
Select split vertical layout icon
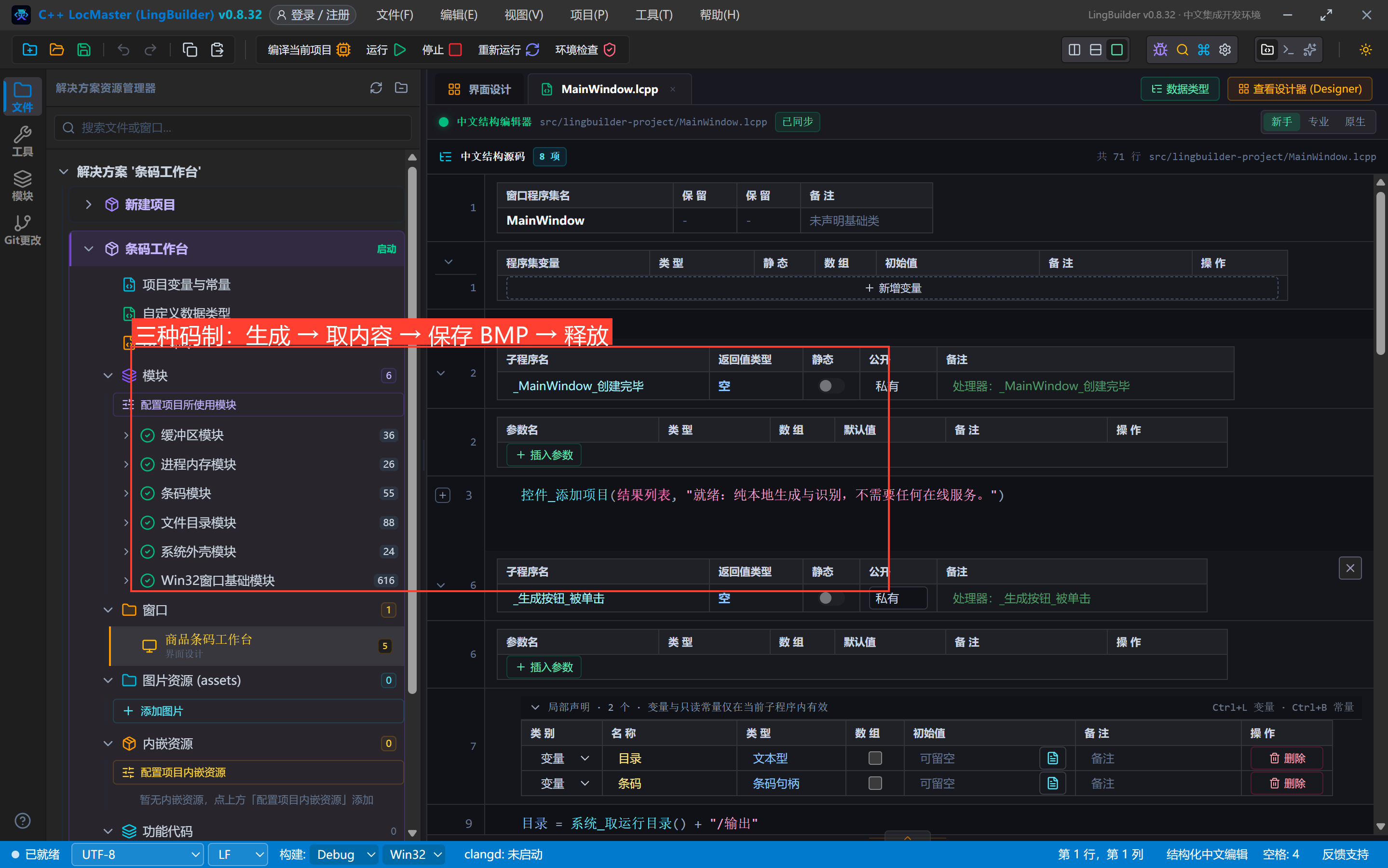(x=1074, y=50)
